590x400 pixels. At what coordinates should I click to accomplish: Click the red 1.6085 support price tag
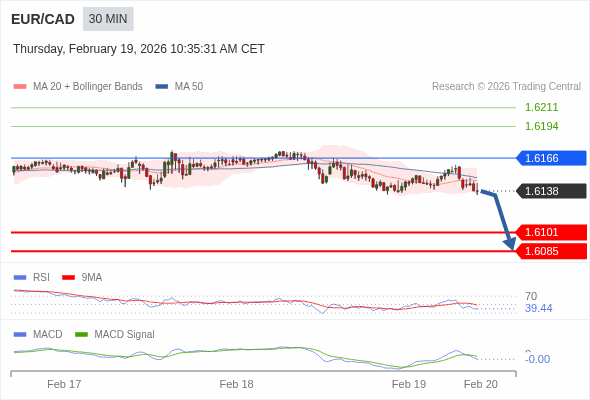551,251
